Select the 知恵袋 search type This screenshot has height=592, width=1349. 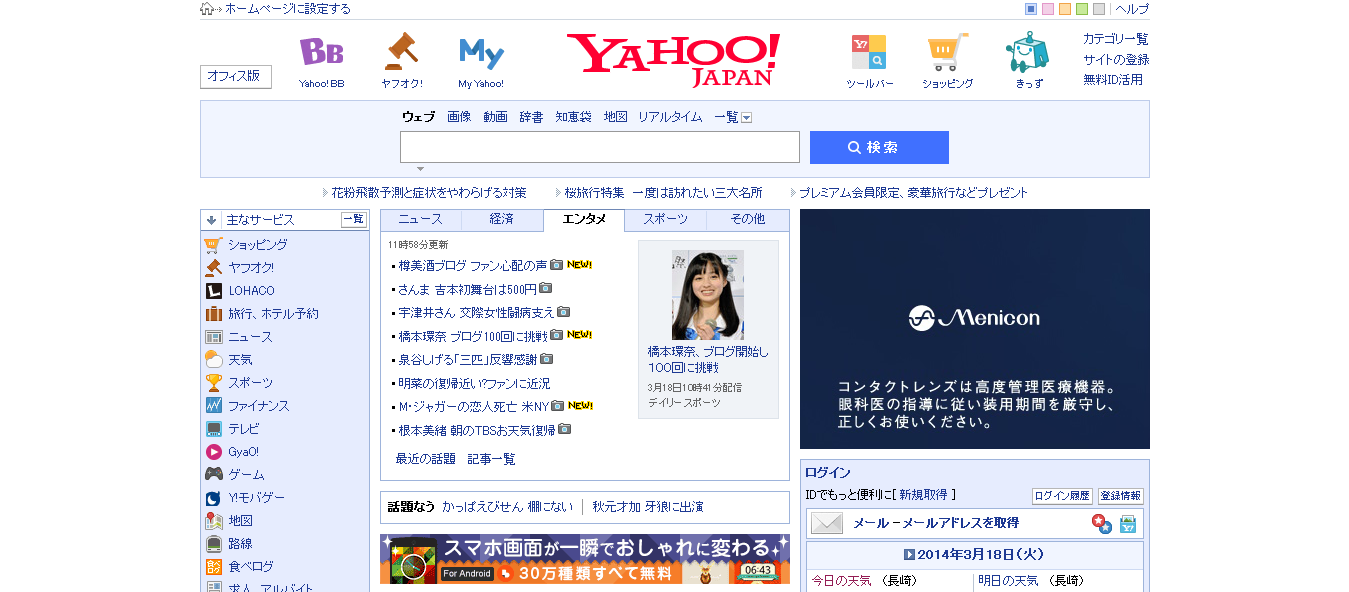coord(573,117)
